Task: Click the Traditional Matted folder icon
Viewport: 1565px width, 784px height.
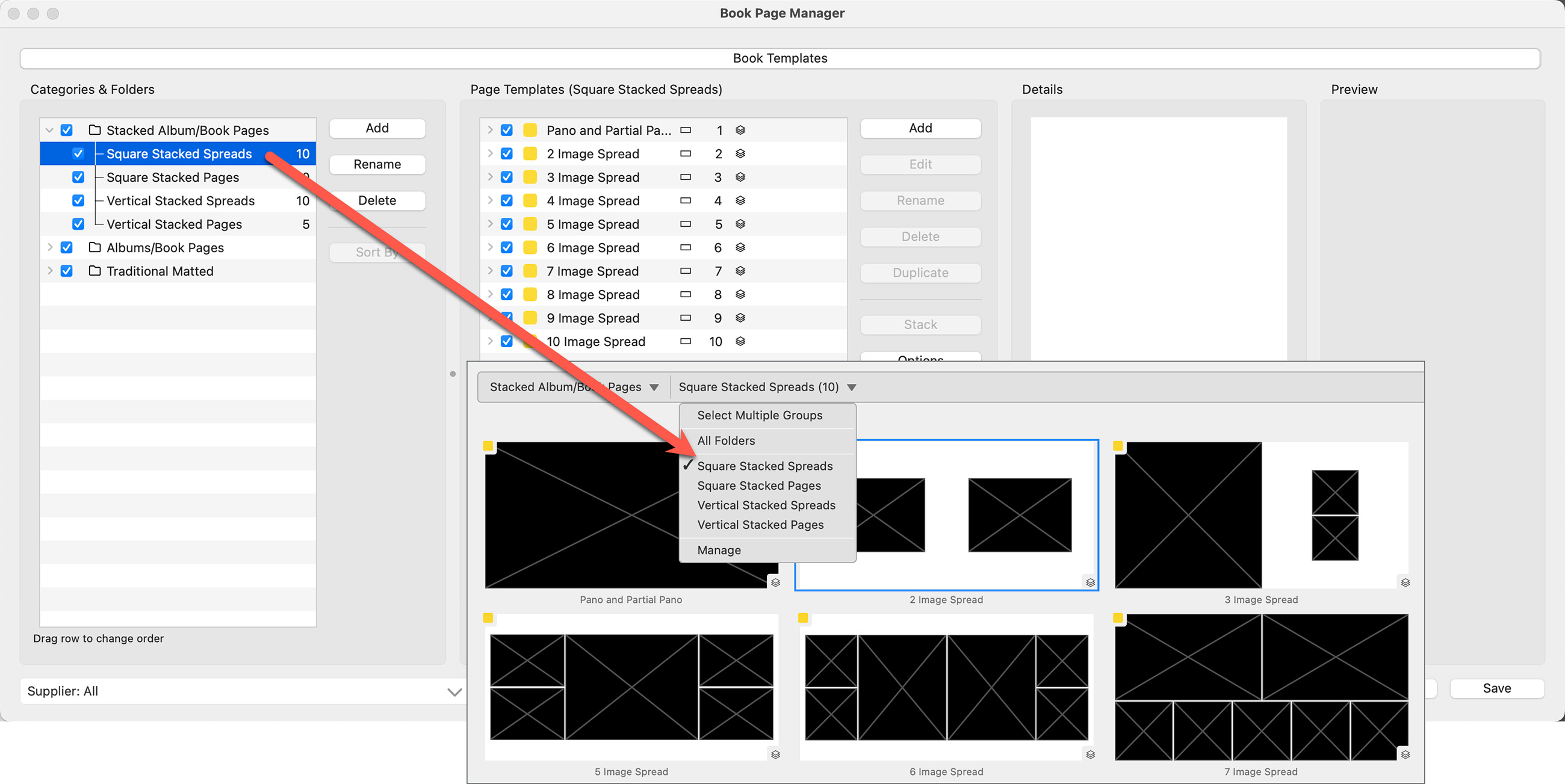Action: tap(95, 271)
